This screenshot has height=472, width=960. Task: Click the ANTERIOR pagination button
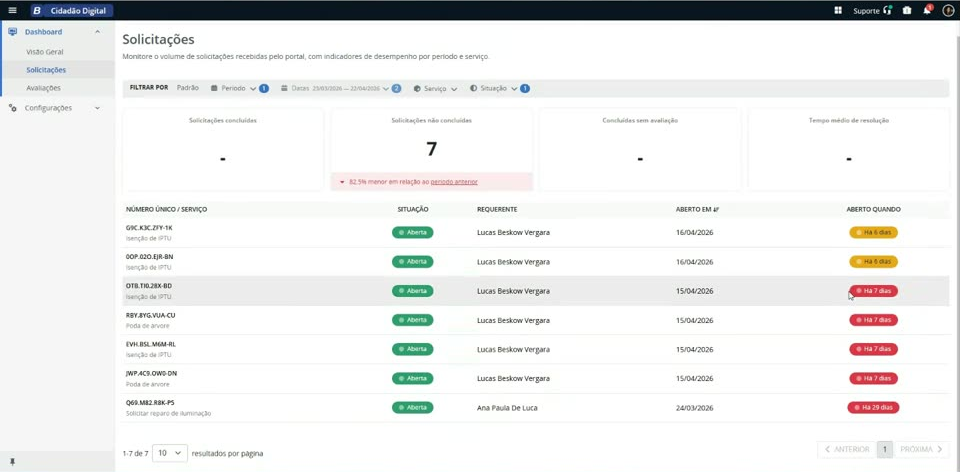[x=847, y=449]
